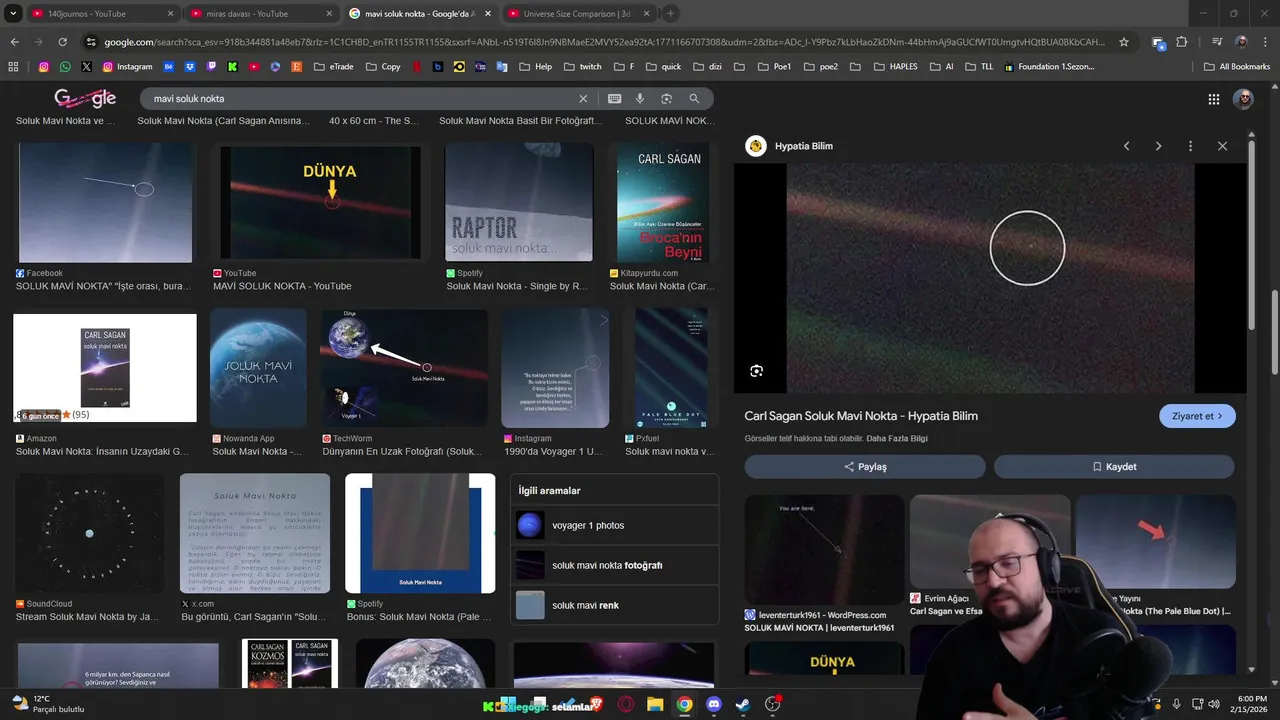Open a new browser tab
Screen dimensions: 1280x720
coord(670,14)
